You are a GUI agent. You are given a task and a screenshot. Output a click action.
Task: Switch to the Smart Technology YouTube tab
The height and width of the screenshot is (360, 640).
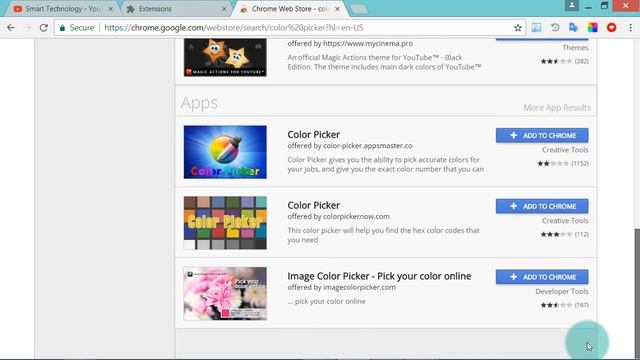(x=61, y=9)
